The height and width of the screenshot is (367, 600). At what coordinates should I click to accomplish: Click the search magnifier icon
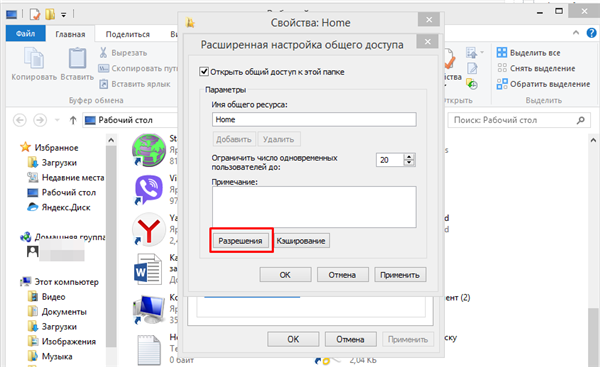580,120
